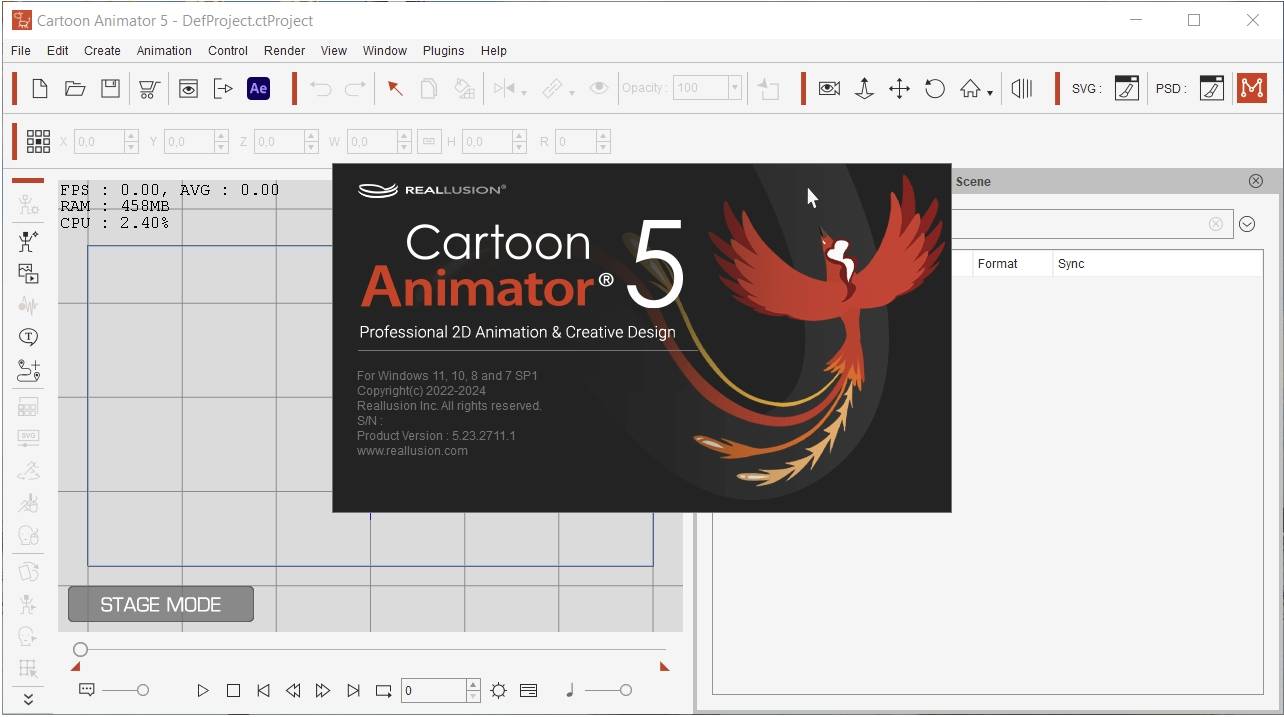
Task: Click the frame number input field
Action: pos(433,690)
